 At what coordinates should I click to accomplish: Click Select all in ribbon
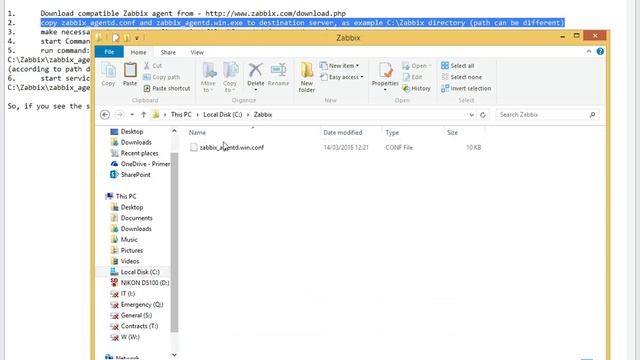[458, 66]
